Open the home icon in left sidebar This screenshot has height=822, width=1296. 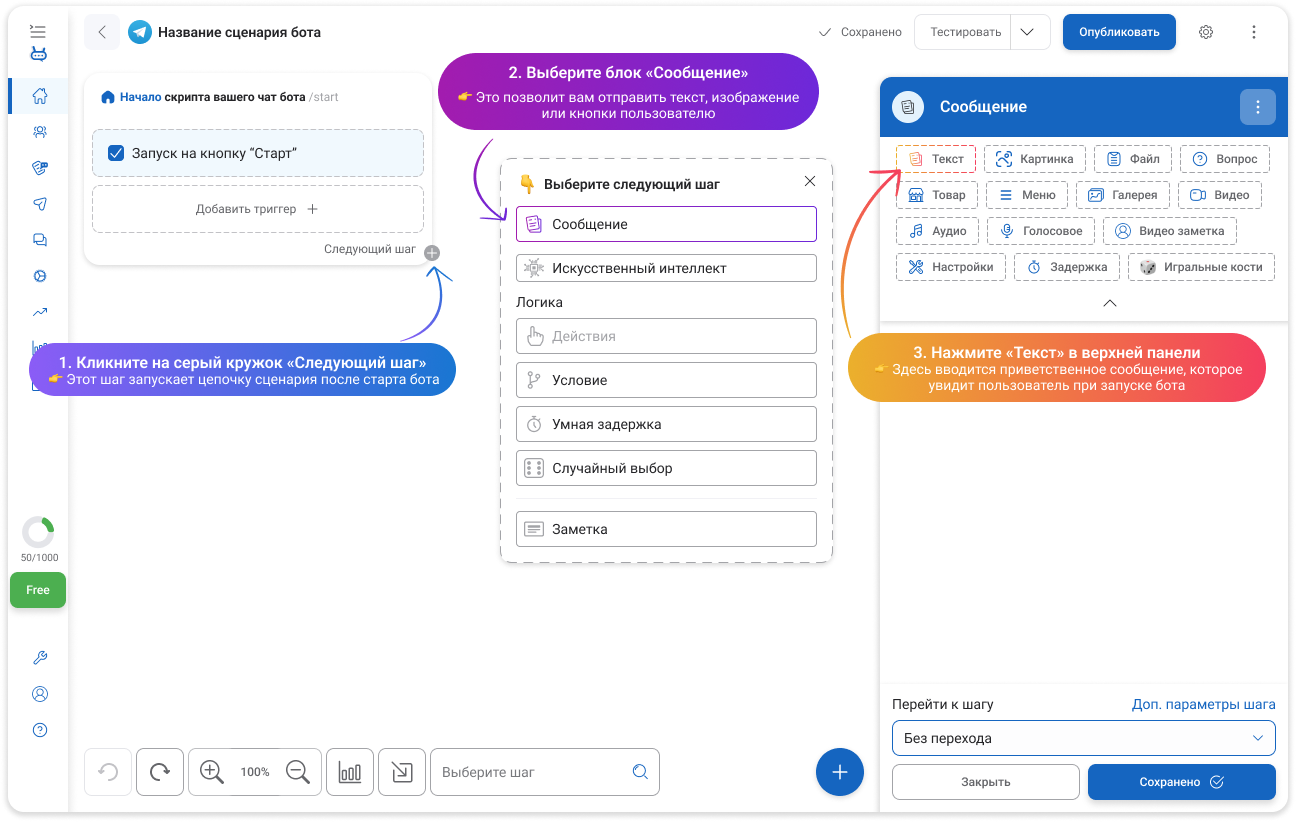click(40, 96)
